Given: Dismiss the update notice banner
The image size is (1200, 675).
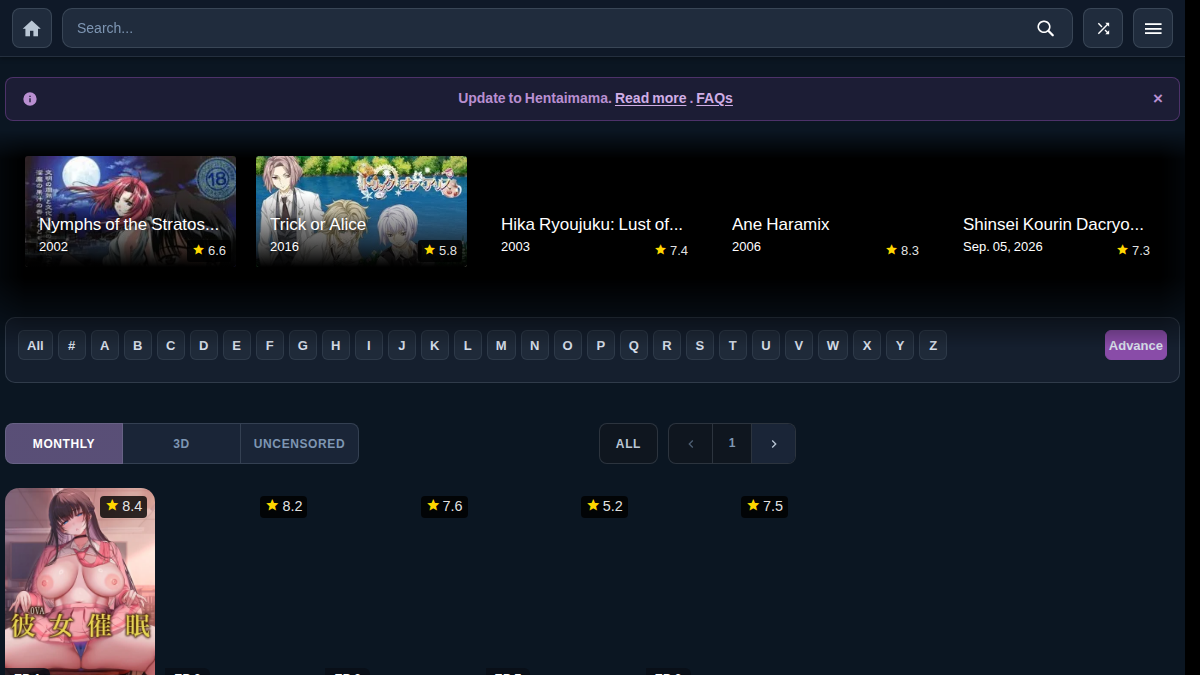Looking at the screenshot, I should [1158, 98].
